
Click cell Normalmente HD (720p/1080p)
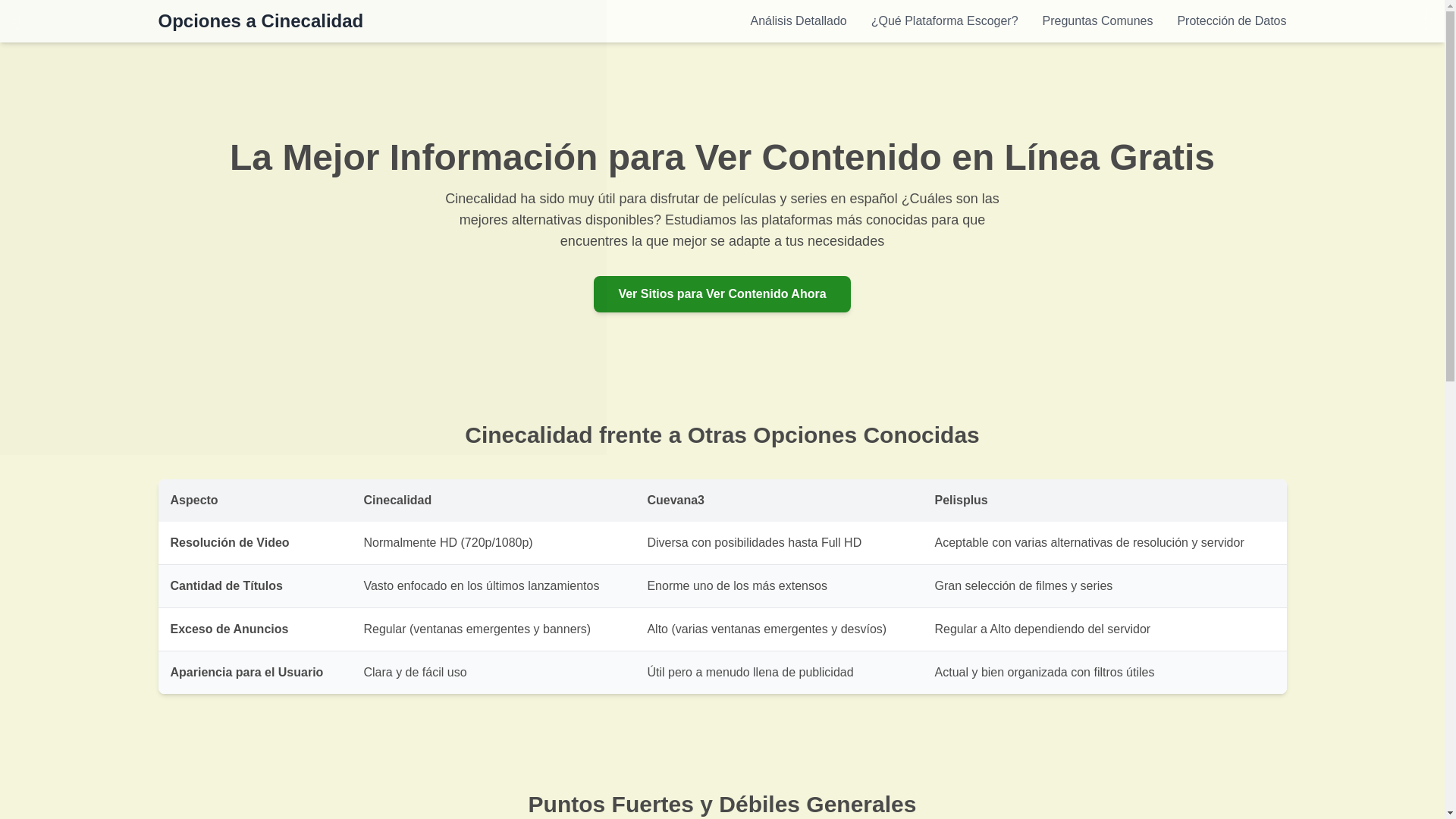[x=493, y=543]
